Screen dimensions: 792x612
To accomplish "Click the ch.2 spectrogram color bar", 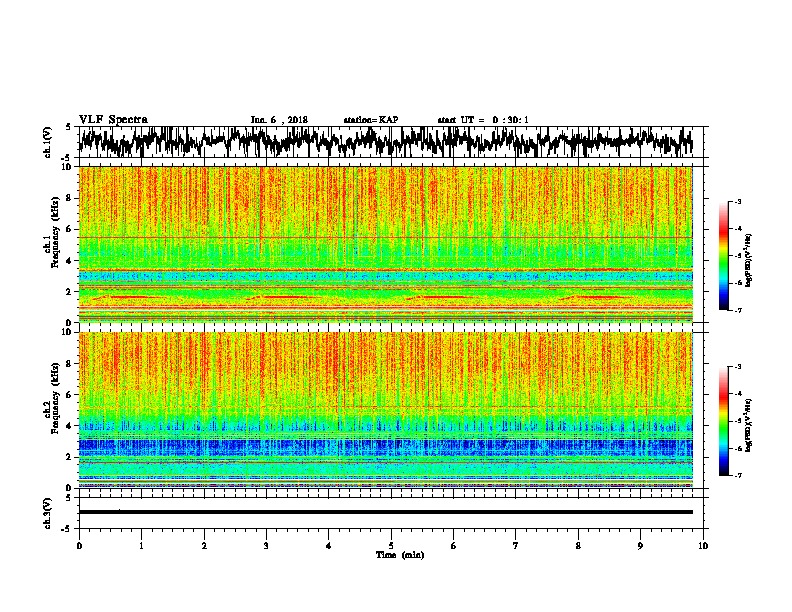I will [x=723, y=421].
